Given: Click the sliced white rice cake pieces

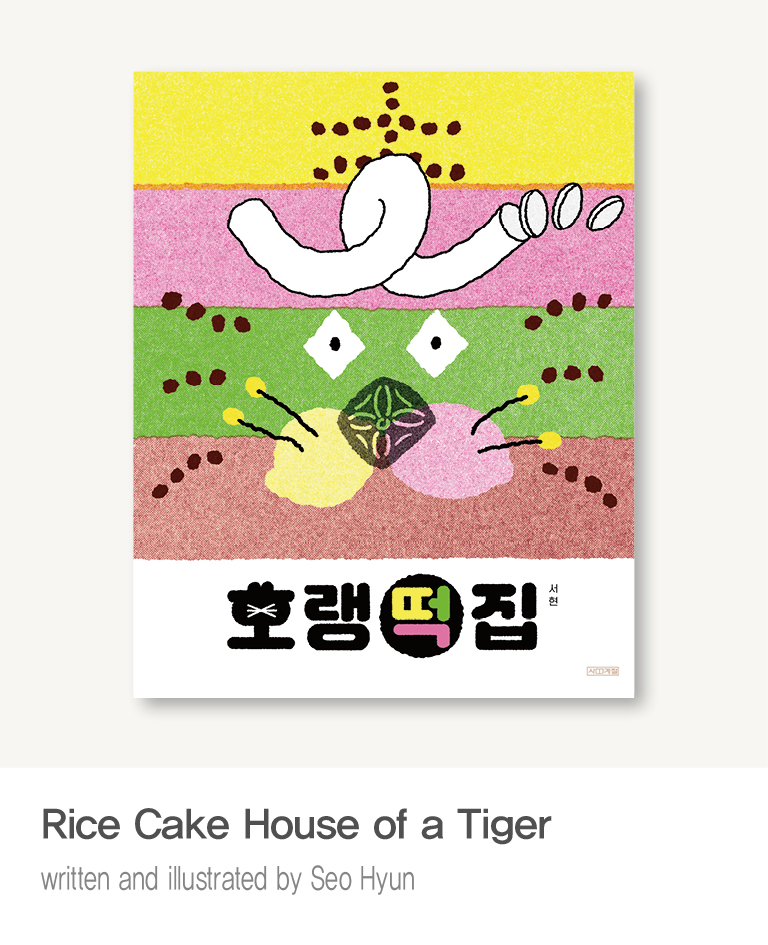Looking at the screenshot, I should [x=561, y=209].
